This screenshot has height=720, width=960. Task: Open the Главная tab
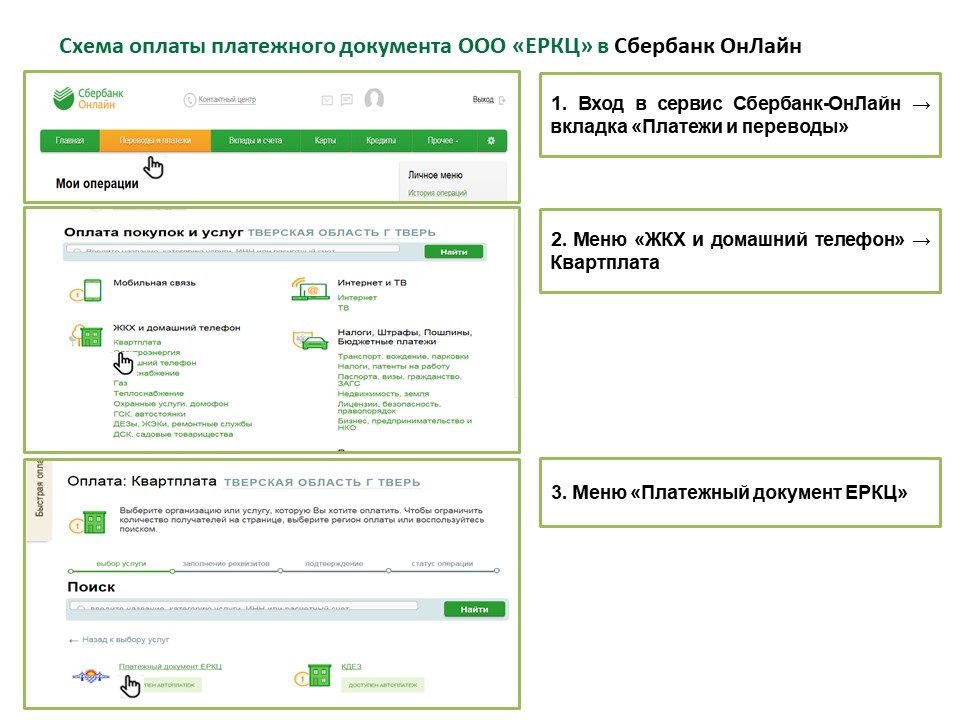[x=70, y=140]
